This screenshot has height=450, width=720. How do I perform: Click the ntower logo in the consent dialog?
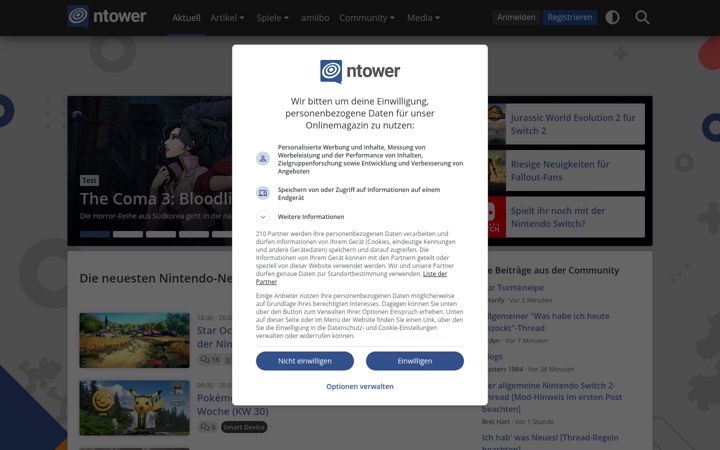coord(360,71)
